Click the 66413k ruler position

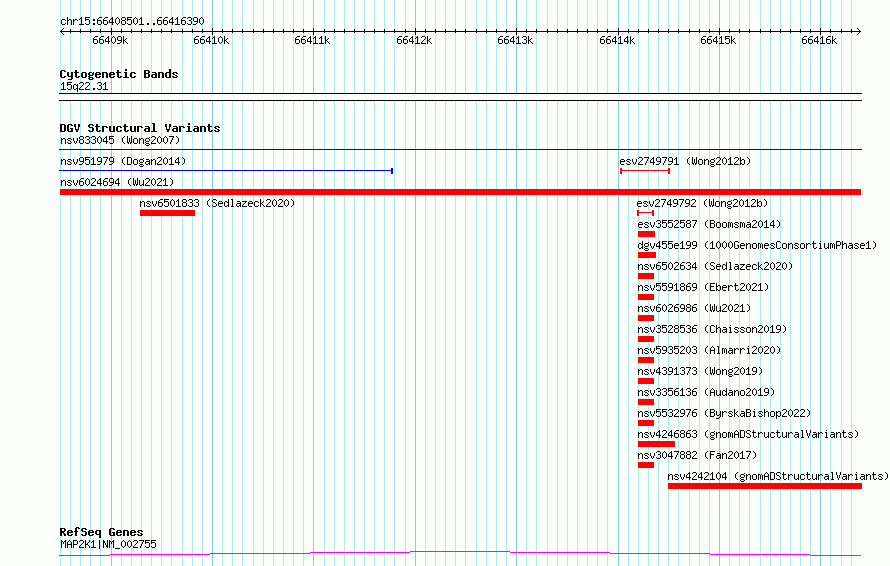pos(515,41)
